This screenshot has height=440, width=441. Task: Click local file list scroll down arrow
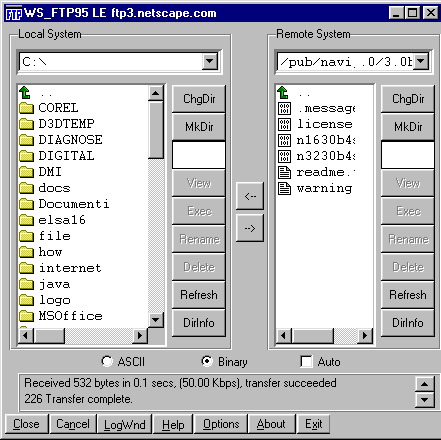156,320
